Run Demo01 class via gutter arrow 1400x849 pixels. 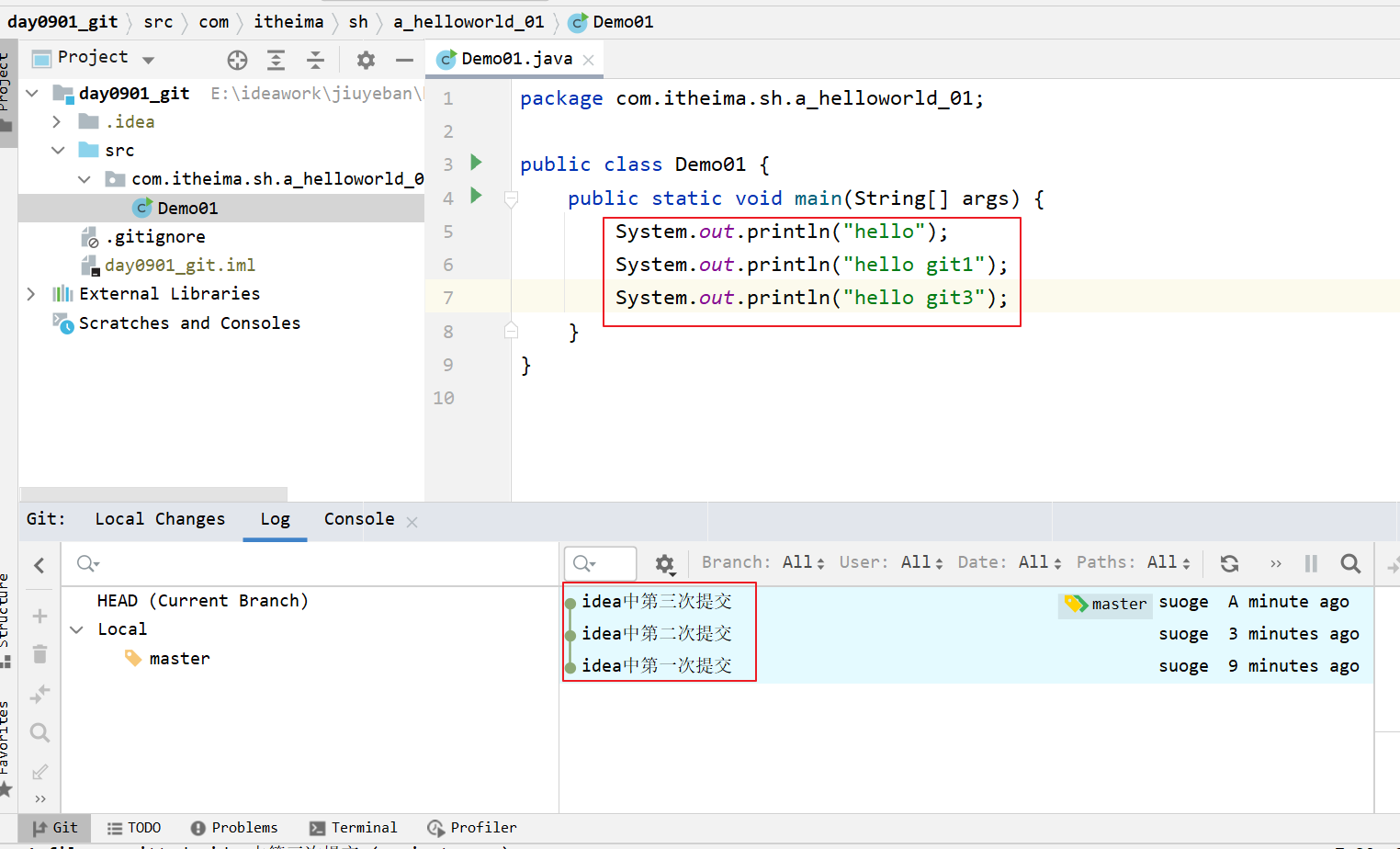476,163
